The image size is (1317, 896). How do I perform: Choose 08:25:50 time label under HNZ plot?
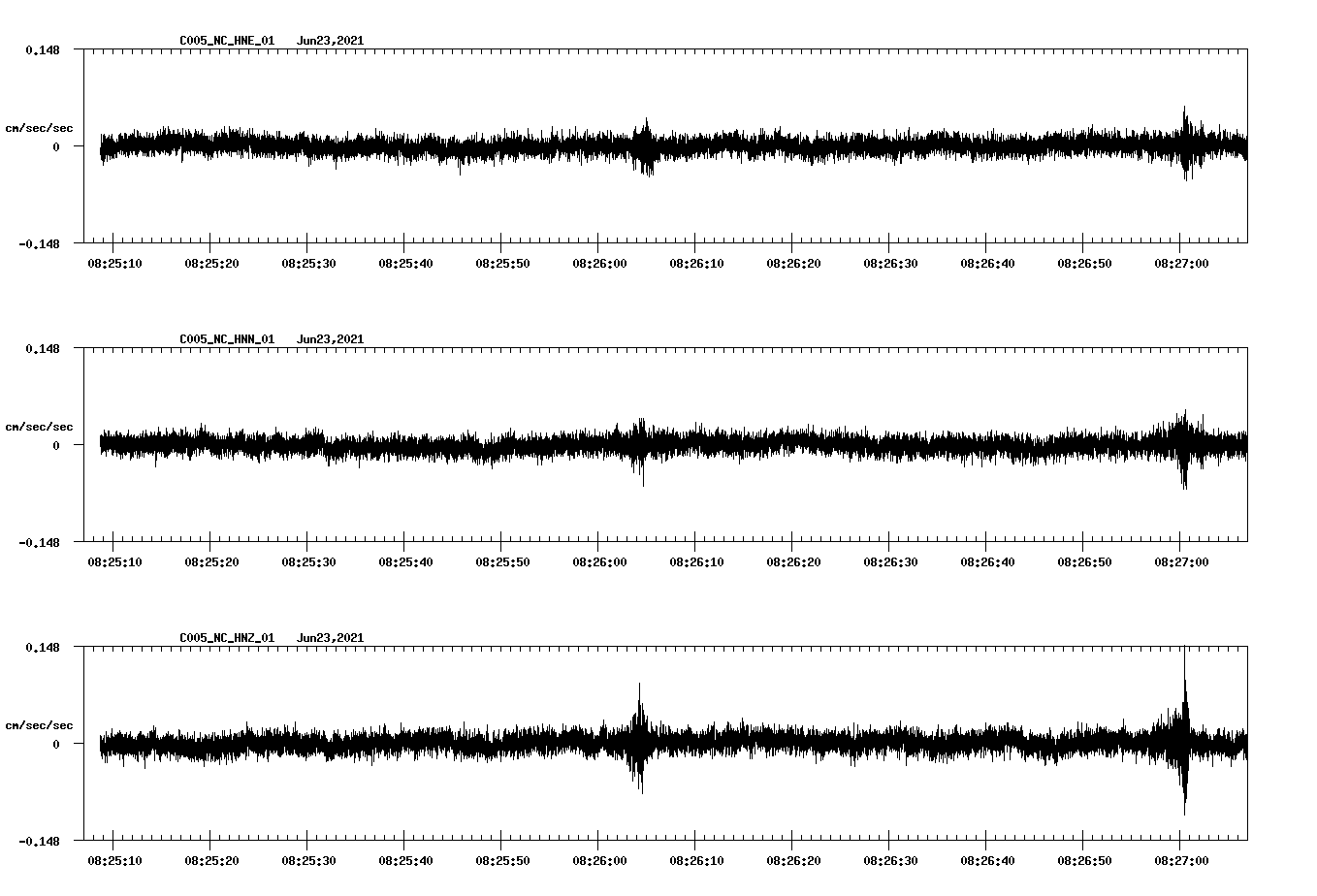click(502, 860)
